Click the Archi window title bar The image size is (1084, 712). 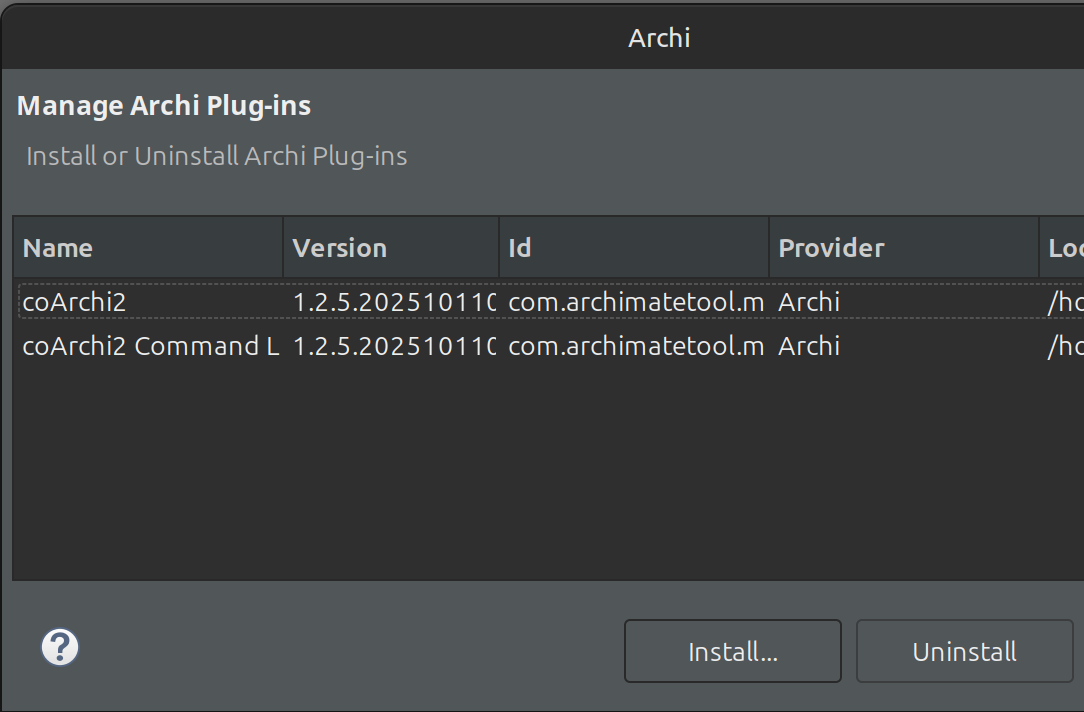(x=659, y=38)
